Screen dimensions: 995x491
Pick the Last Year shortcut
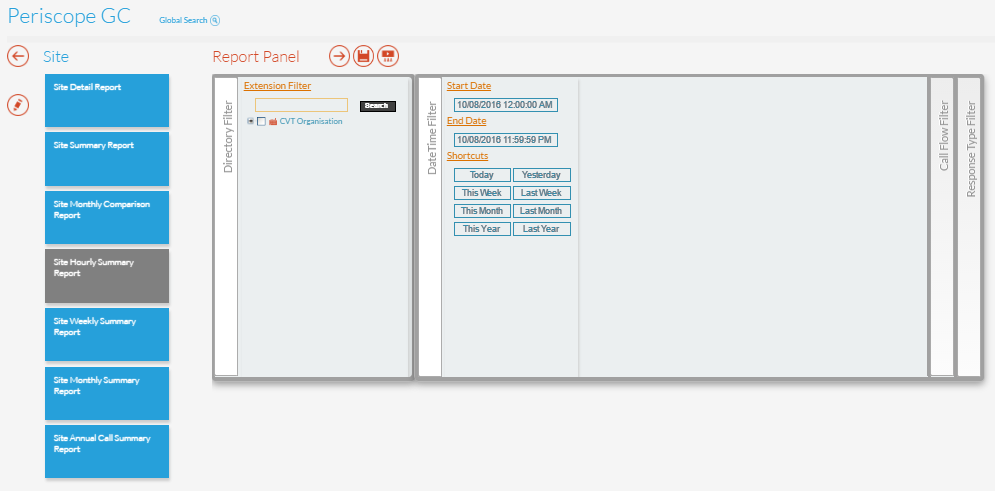point(542,229)
